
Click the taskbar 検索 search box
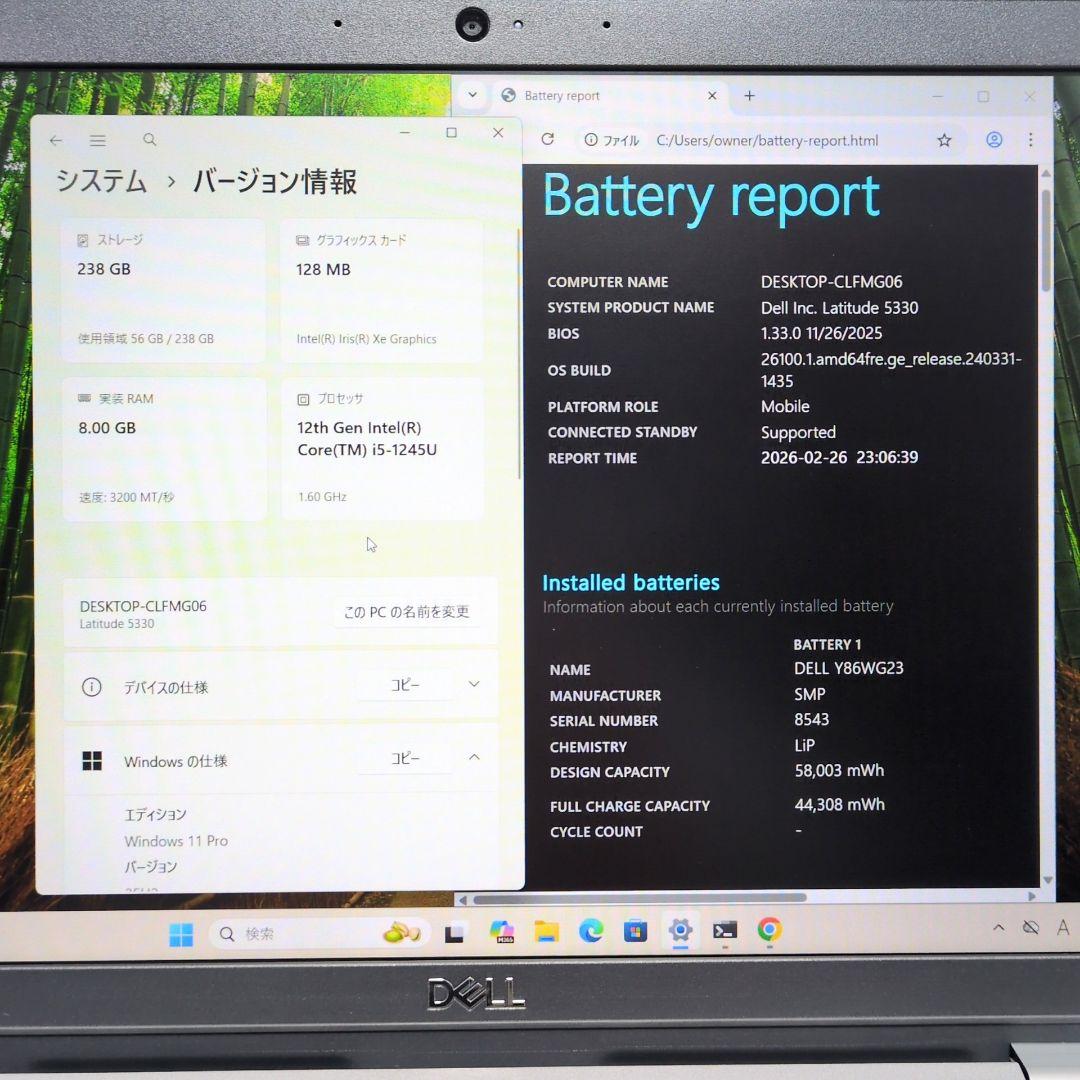[320, 934]
